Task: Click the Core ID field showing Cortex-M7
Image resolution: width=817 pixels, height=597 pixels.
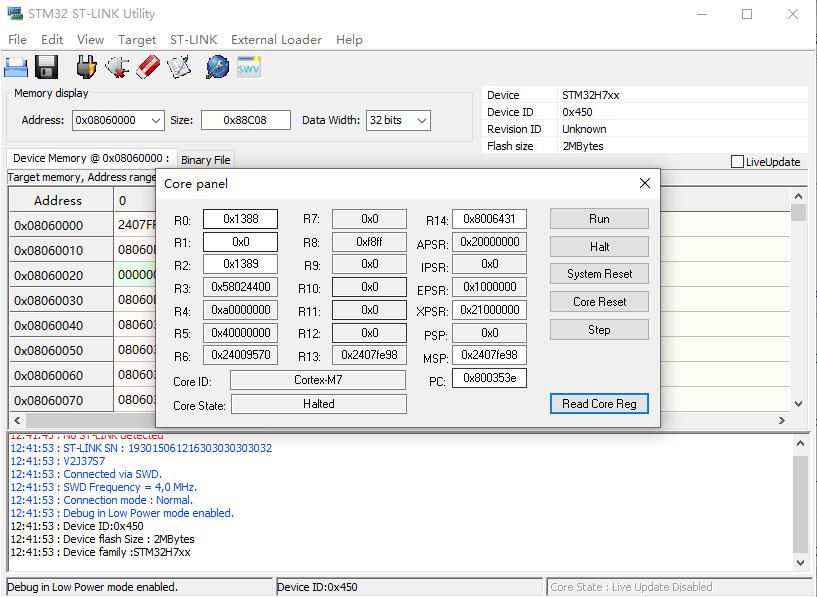Action: coord(318,380)
